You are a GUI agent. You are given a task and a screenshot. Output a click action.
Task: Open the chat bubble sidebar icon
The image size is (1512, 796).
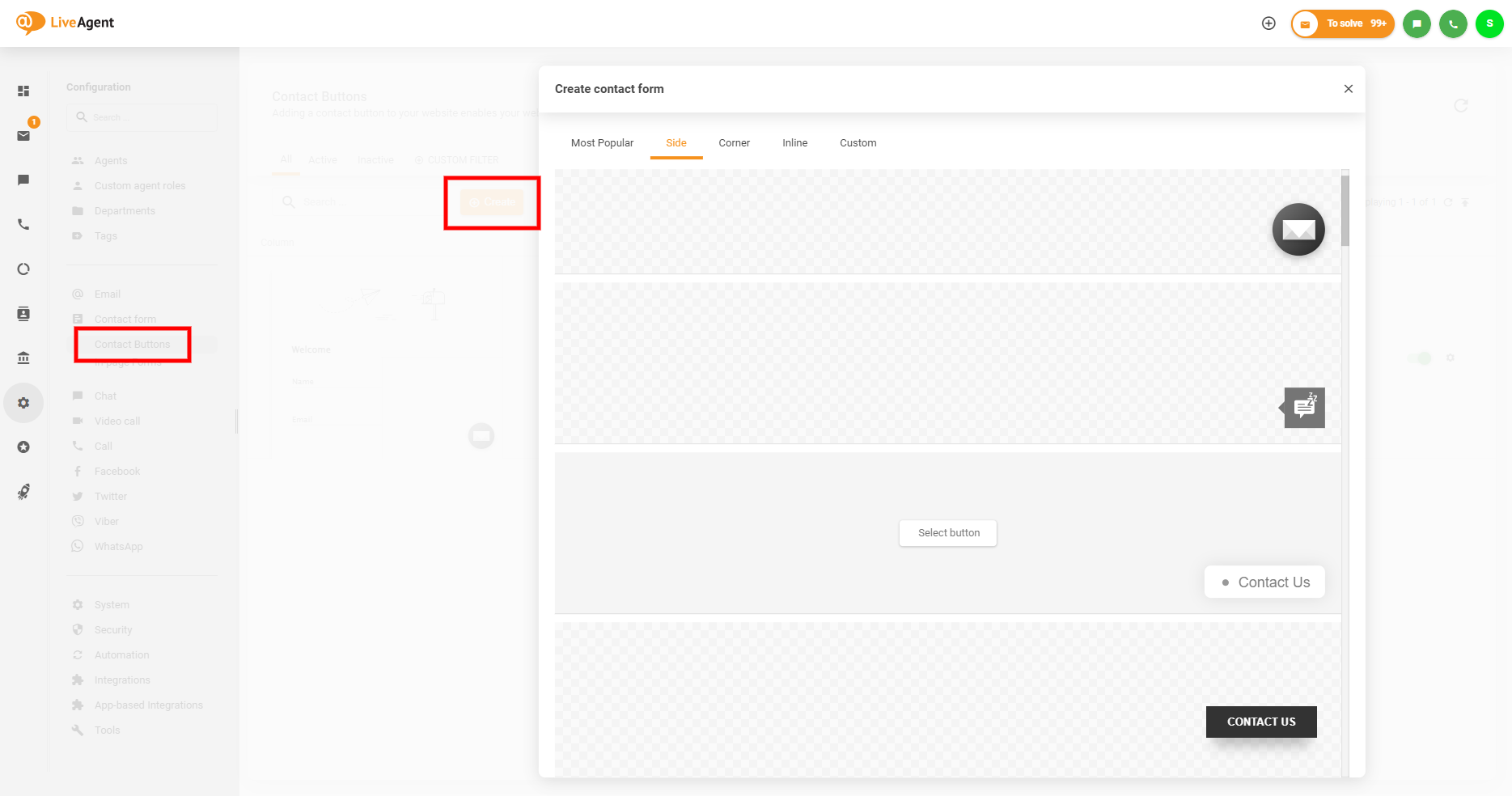point(23,180)
